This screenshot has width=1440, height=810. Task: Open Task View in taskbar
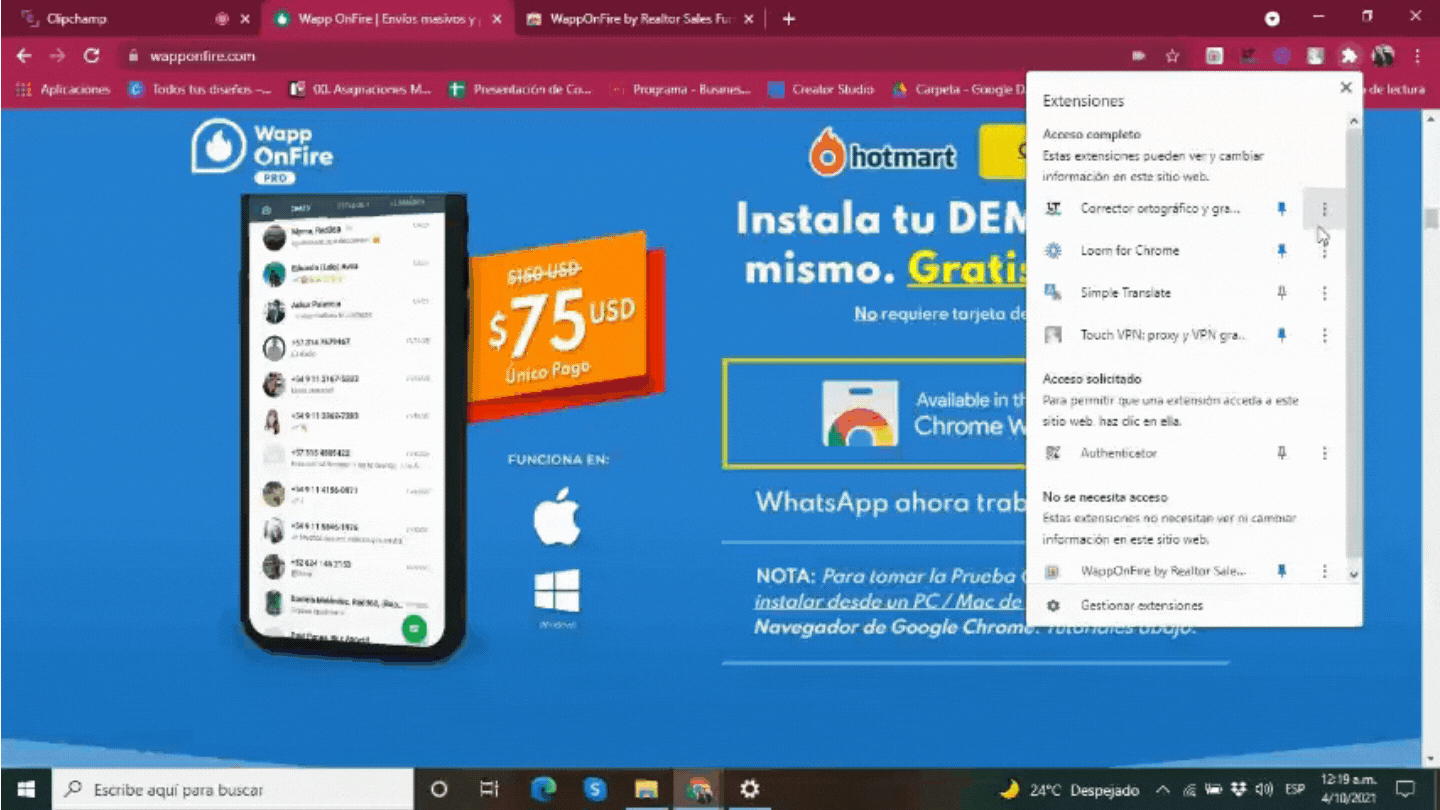tap(489, 789)
